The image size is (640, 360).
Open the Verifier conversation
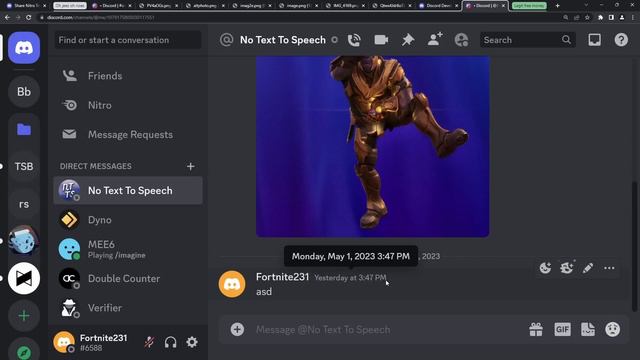128,308
